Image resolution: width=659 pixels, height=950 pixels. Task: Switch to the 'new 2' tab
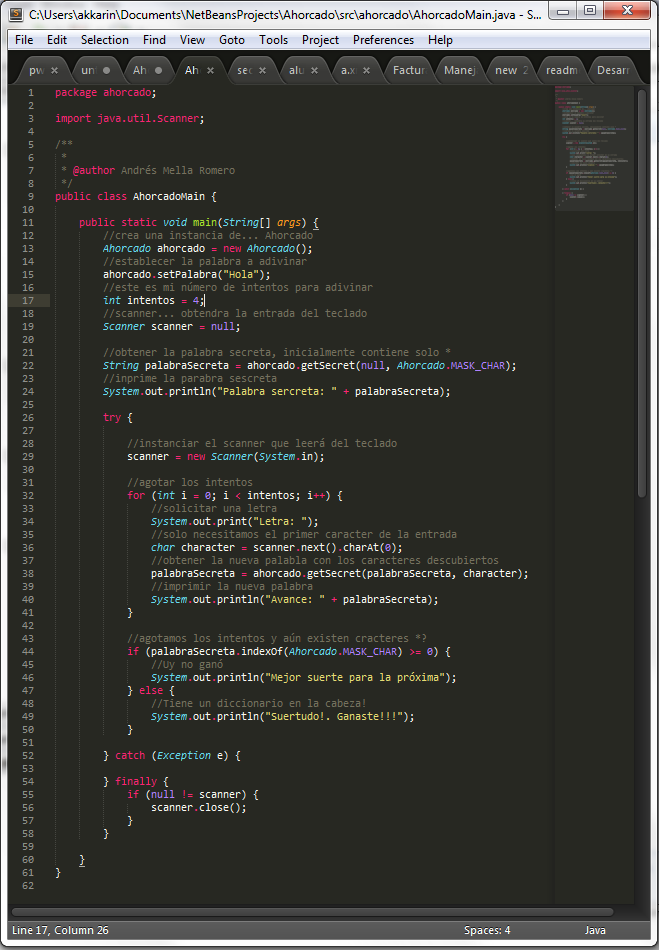[x=511, y=70]
